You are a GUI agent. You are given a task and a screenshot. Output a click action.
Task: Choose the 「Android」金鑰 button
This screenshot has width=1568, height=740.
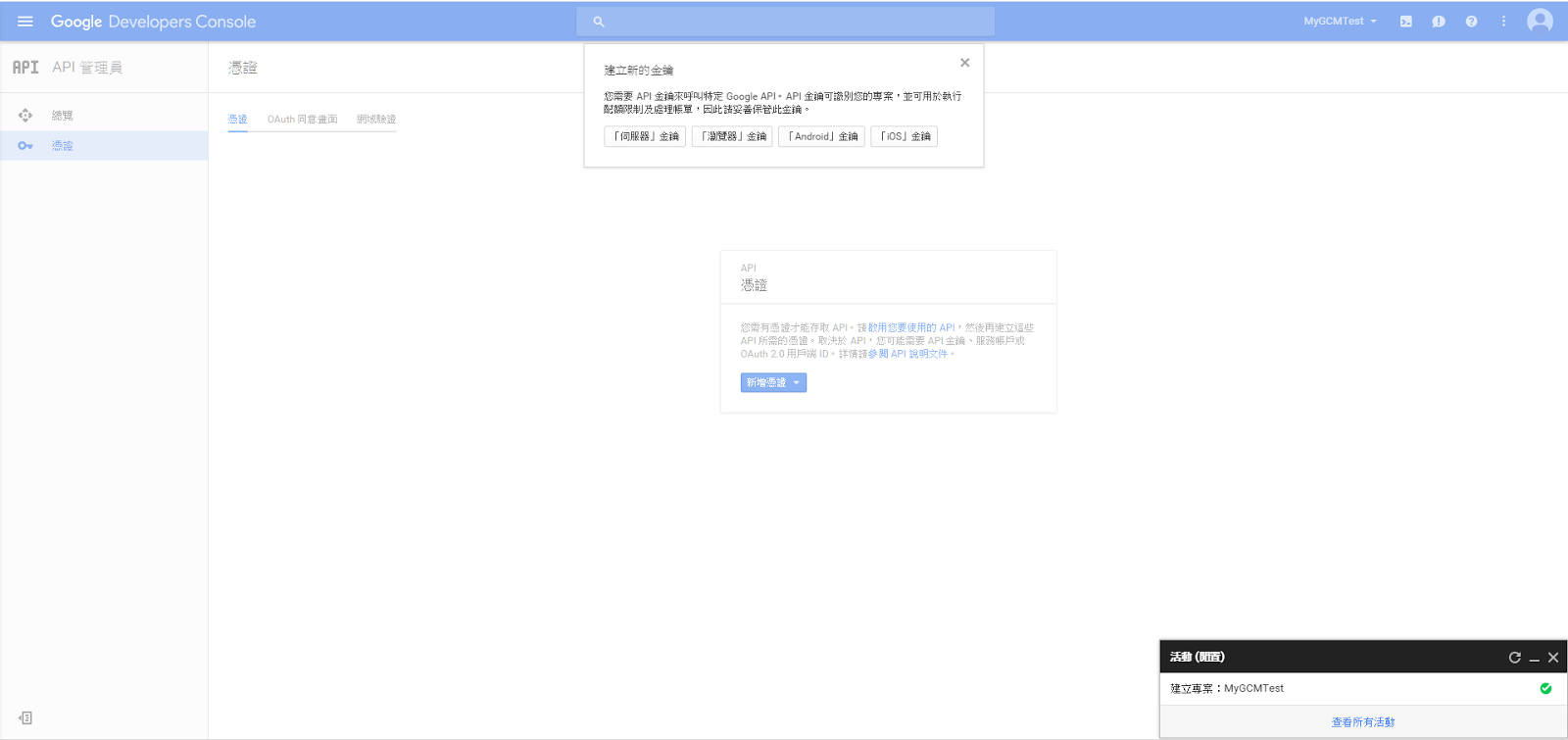821,136
